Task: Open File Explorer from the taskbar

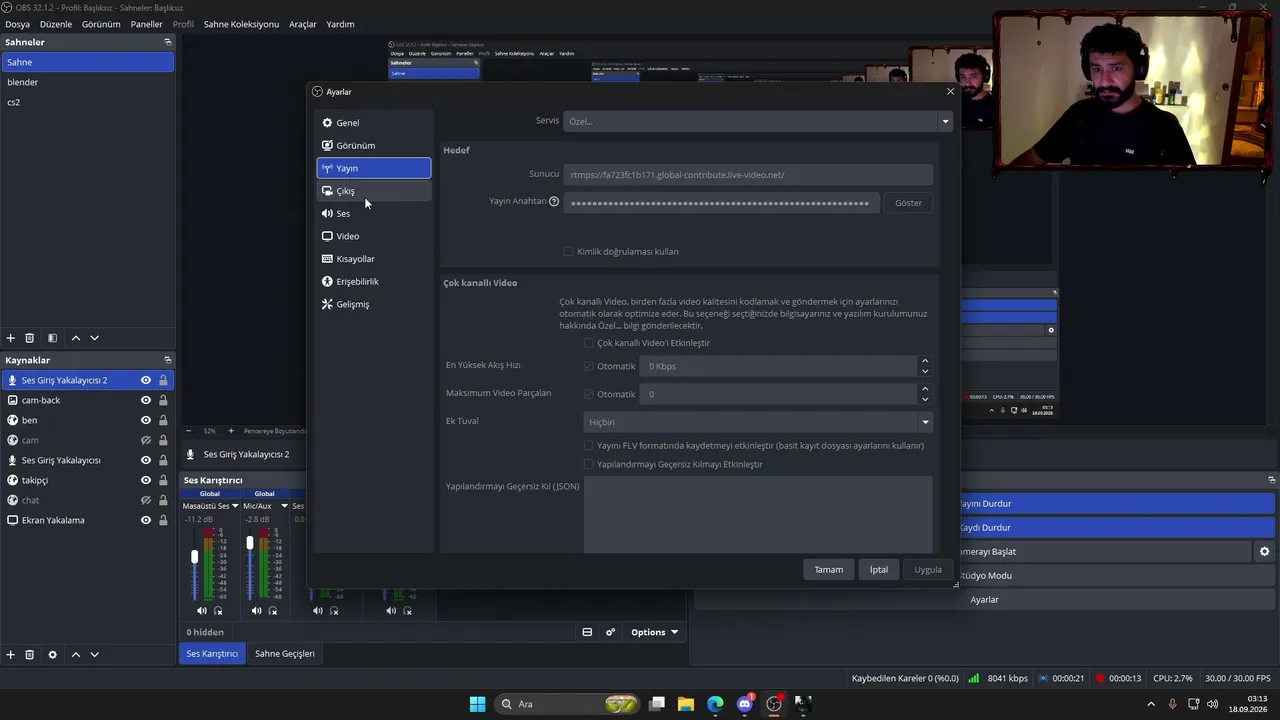Action: coord(686,704)
